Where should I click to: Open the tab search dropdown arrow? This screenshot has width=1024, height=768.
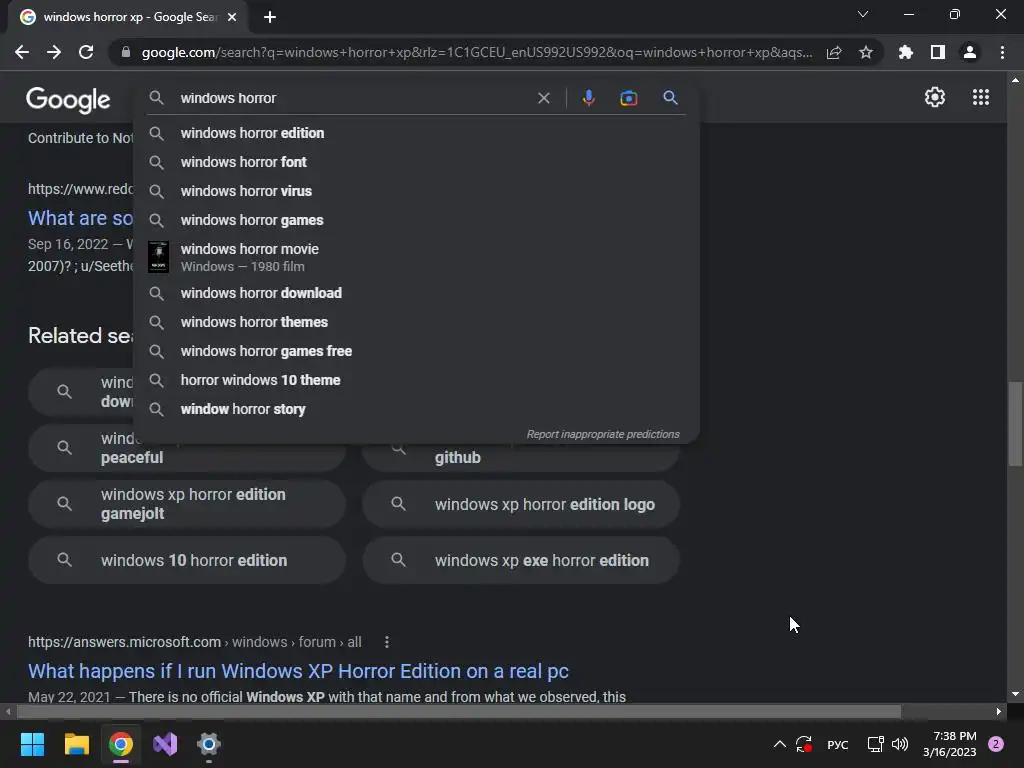863,14
